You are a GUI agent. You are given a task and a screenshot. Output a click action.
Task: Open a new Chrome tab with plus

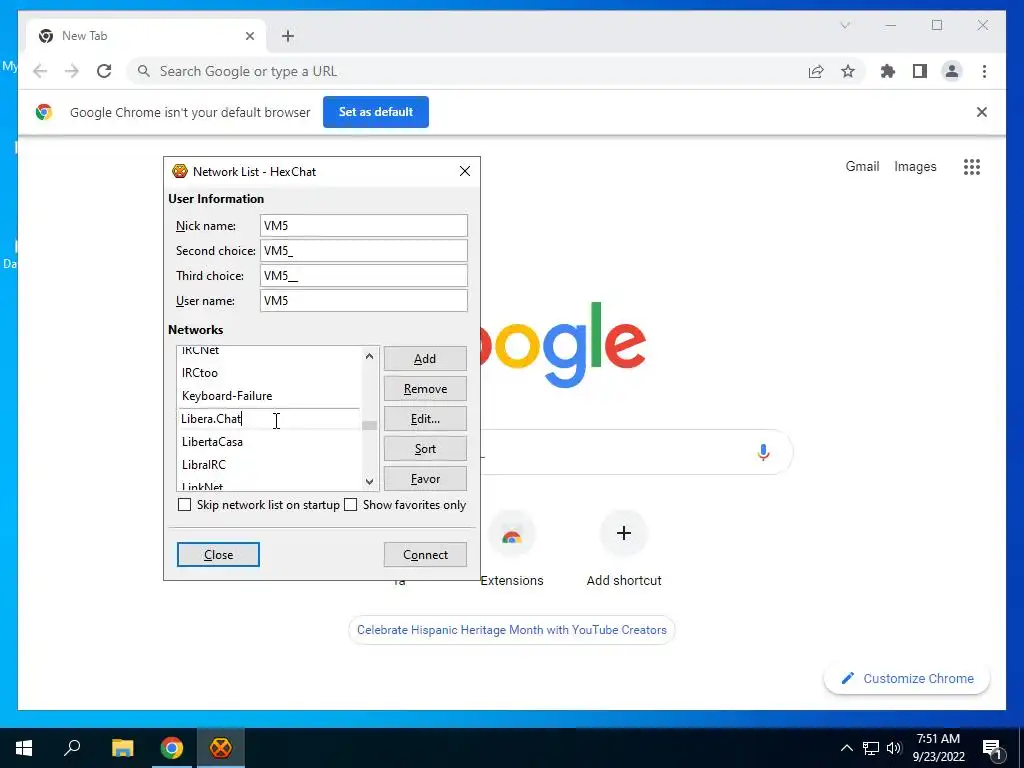288,36
